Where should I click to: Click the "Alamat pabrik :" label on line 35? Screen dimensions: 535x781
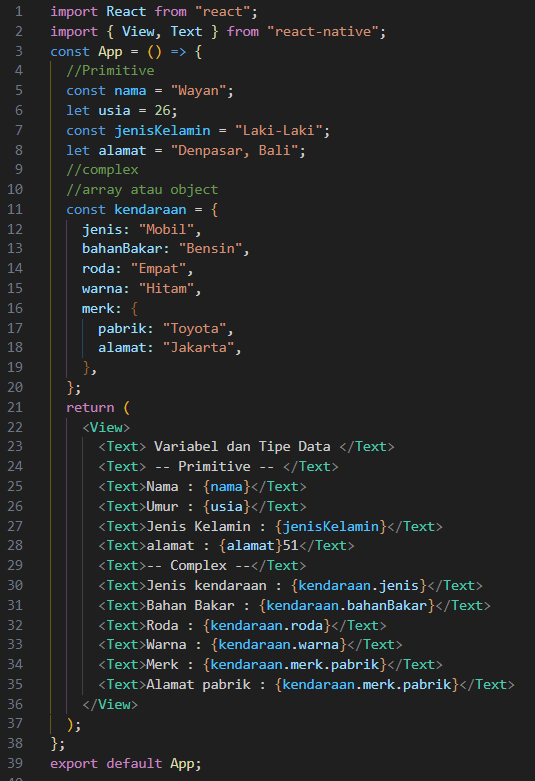[206, 685]
